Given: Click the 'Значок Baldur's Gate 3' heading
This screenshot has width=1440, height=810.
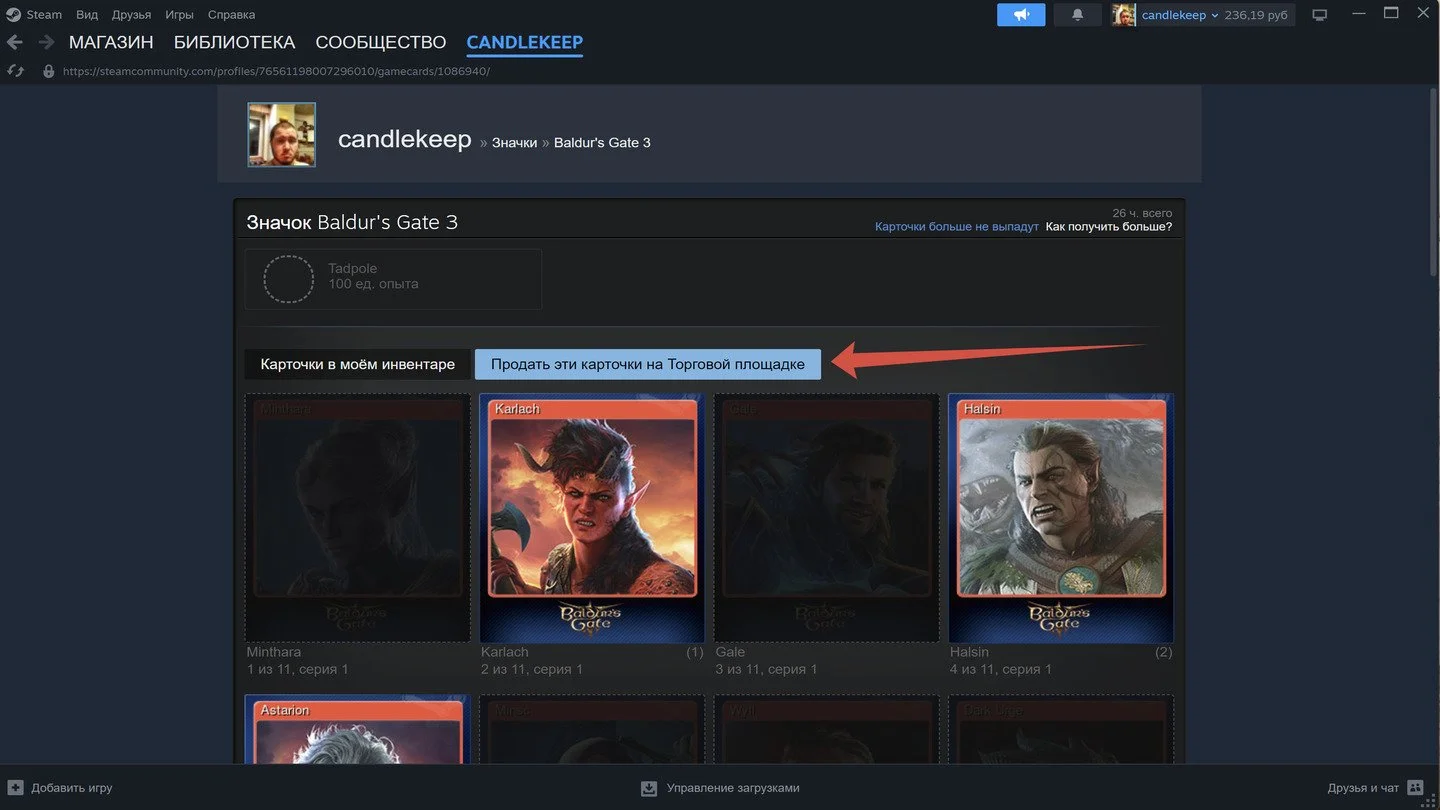Looking at the screenshot, I should point(352,222).
